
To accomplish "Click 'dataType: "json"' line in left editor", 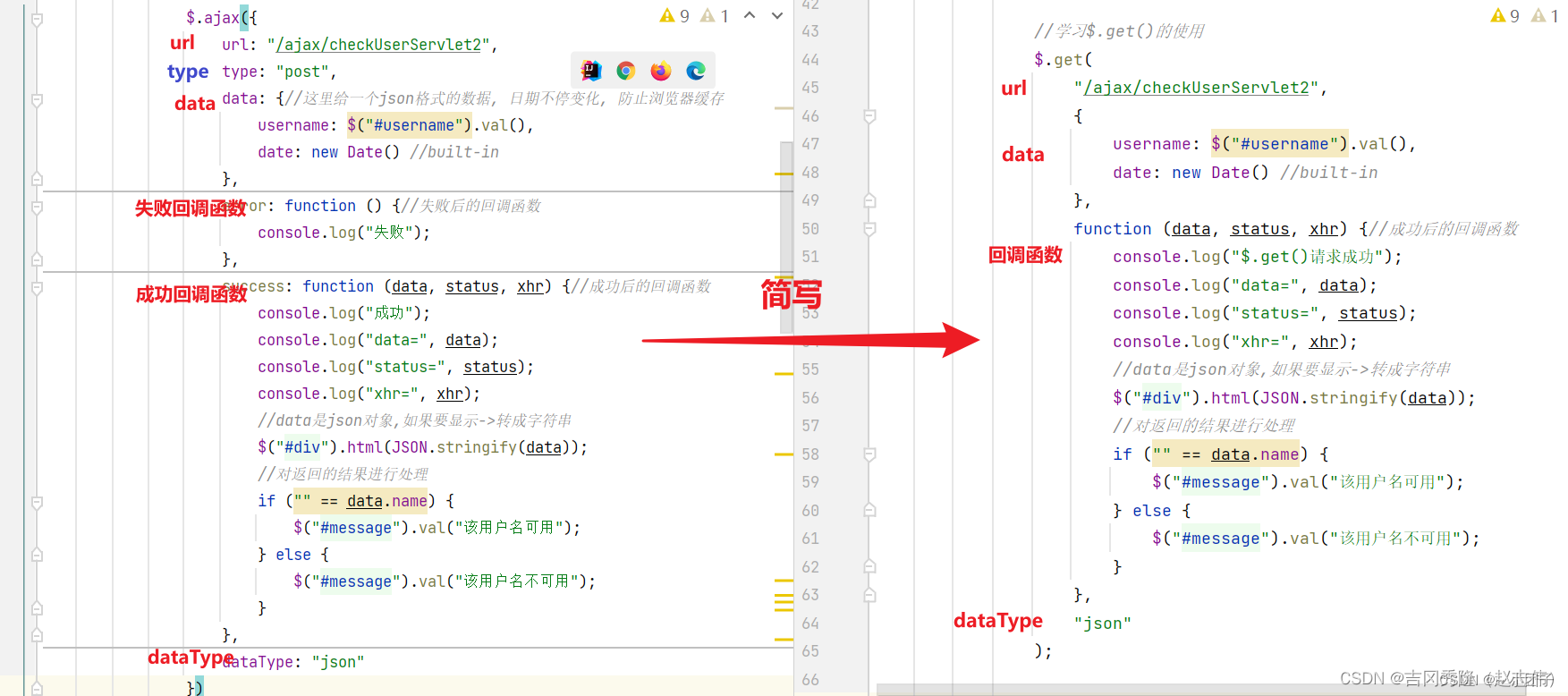I will (x=293, y=662).
